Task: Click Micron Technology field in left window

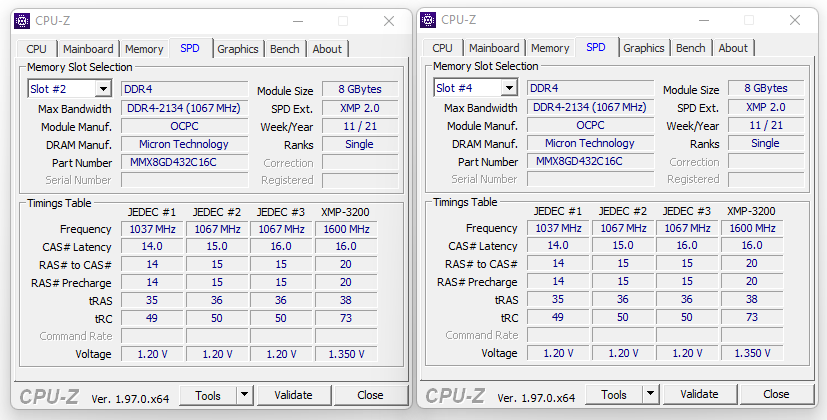Action: 185,144
